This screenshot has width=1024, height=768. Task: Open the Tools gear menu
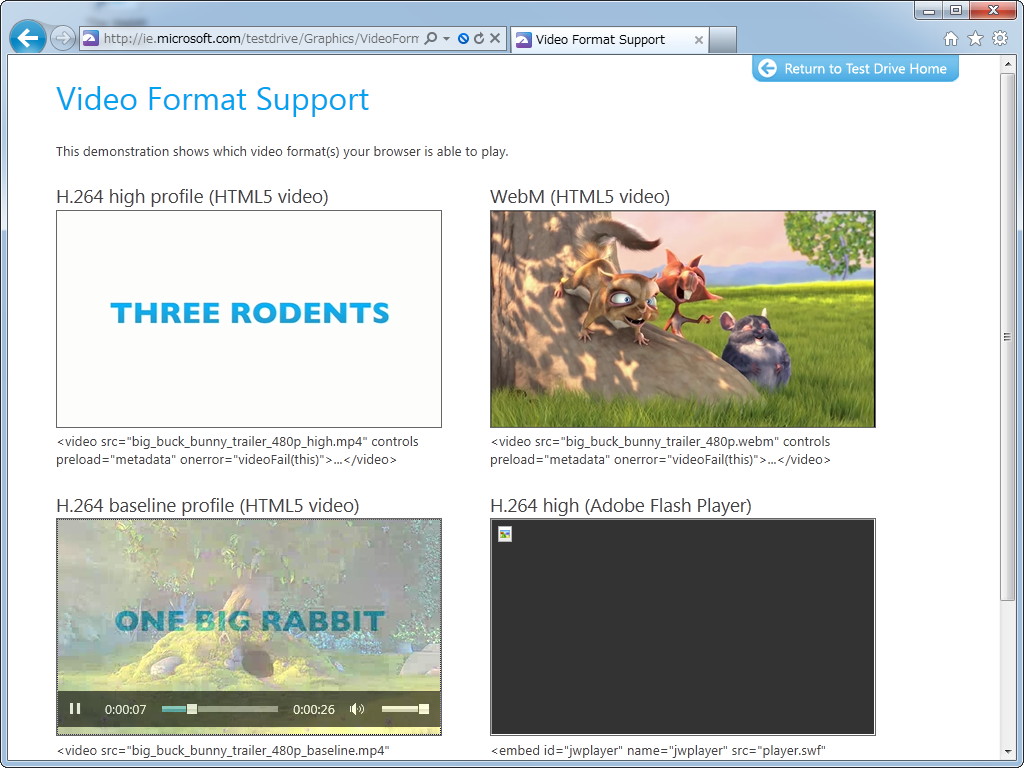tap(1000, 39)
